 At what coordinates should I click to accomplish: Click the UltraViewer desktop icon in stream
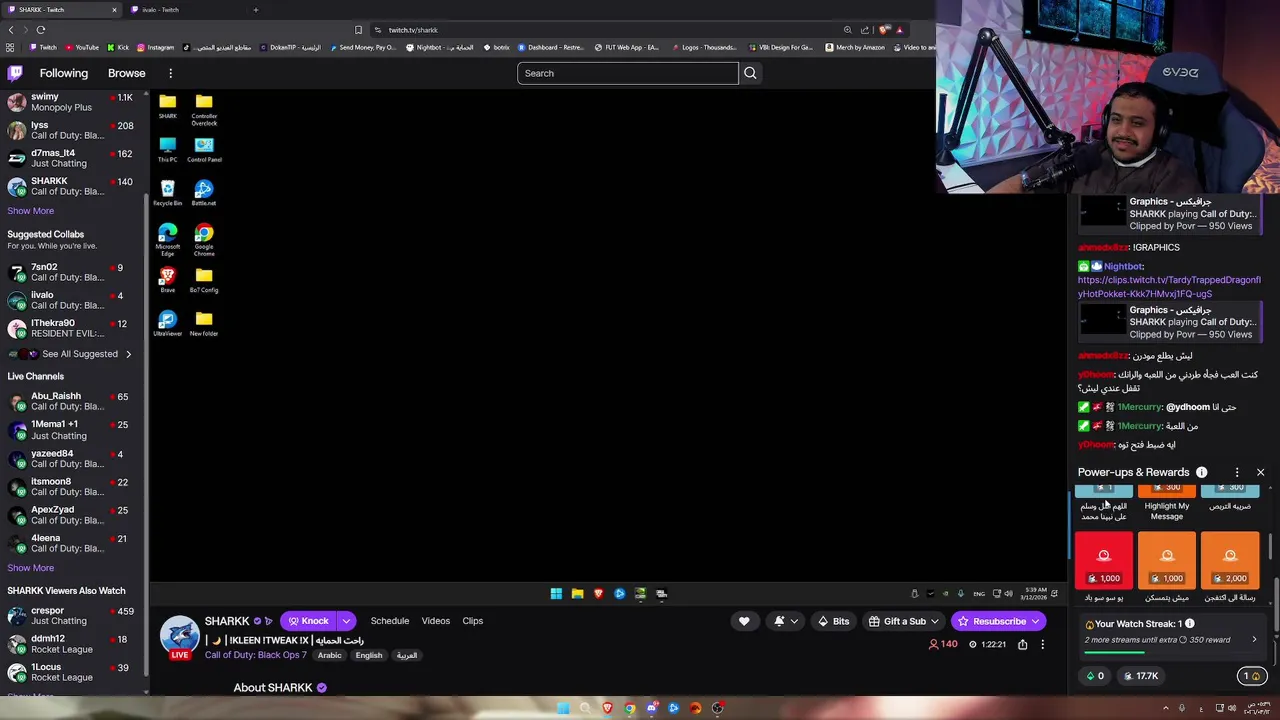167,323
